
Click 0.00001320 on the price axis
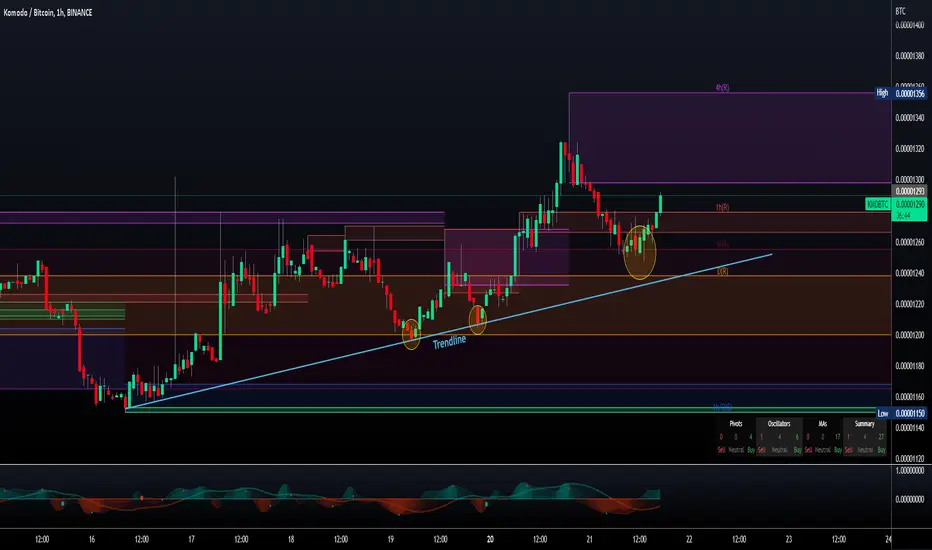[x=910, y=149]
